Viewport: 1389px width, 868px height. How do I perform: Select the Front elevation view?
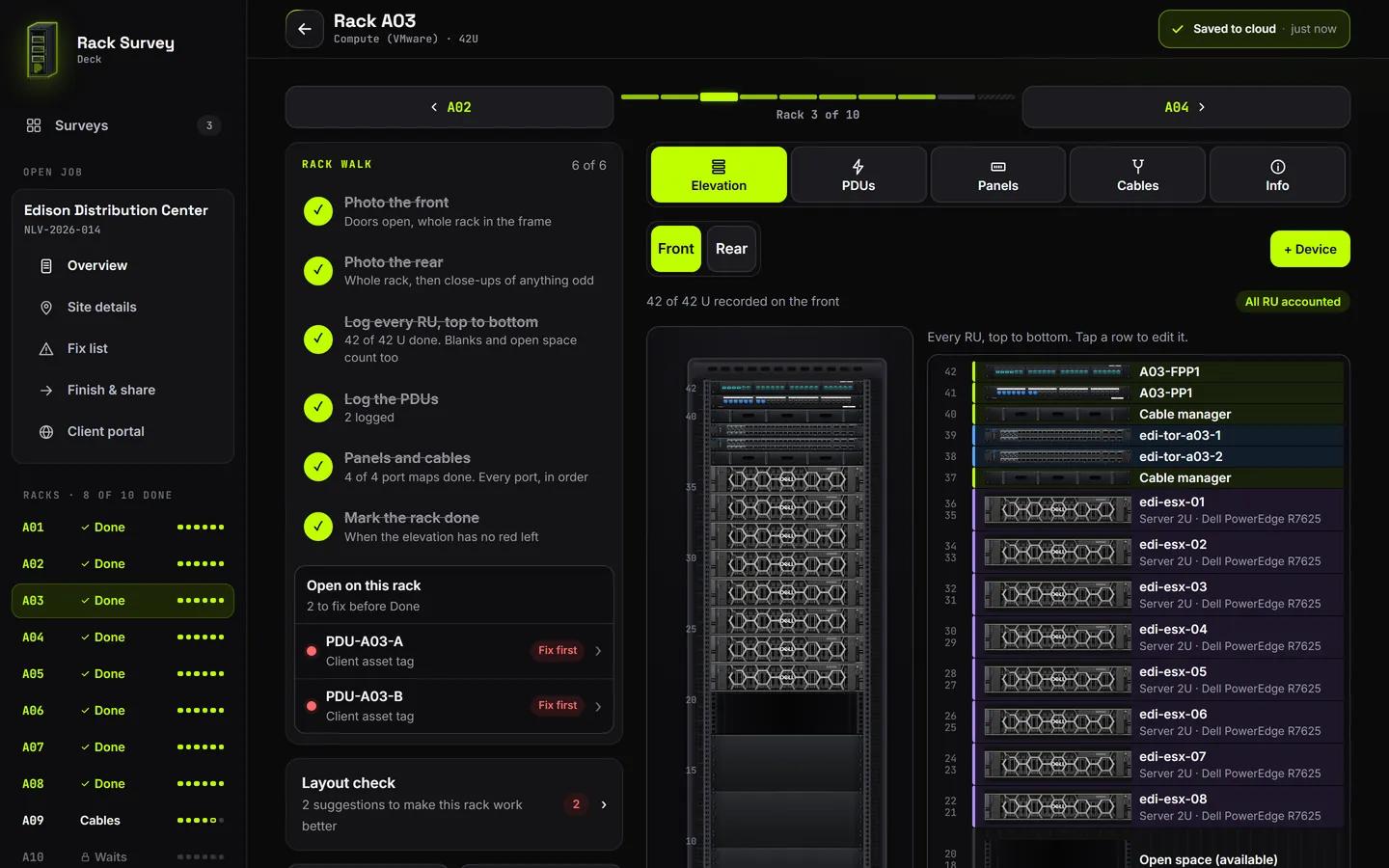(x=676, y=249)
